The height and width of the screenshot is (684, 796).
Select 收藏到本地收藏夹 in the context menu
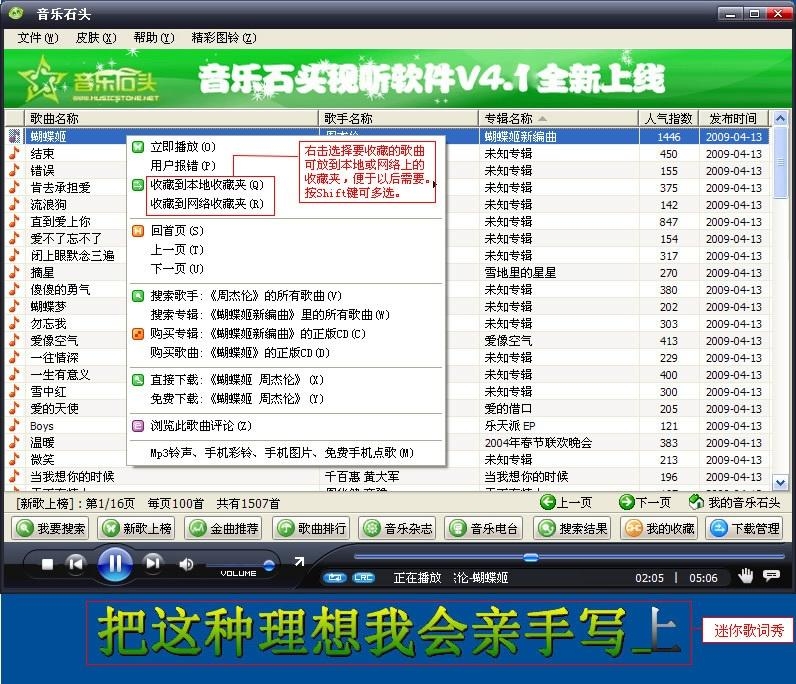click(x=206, y=185)
